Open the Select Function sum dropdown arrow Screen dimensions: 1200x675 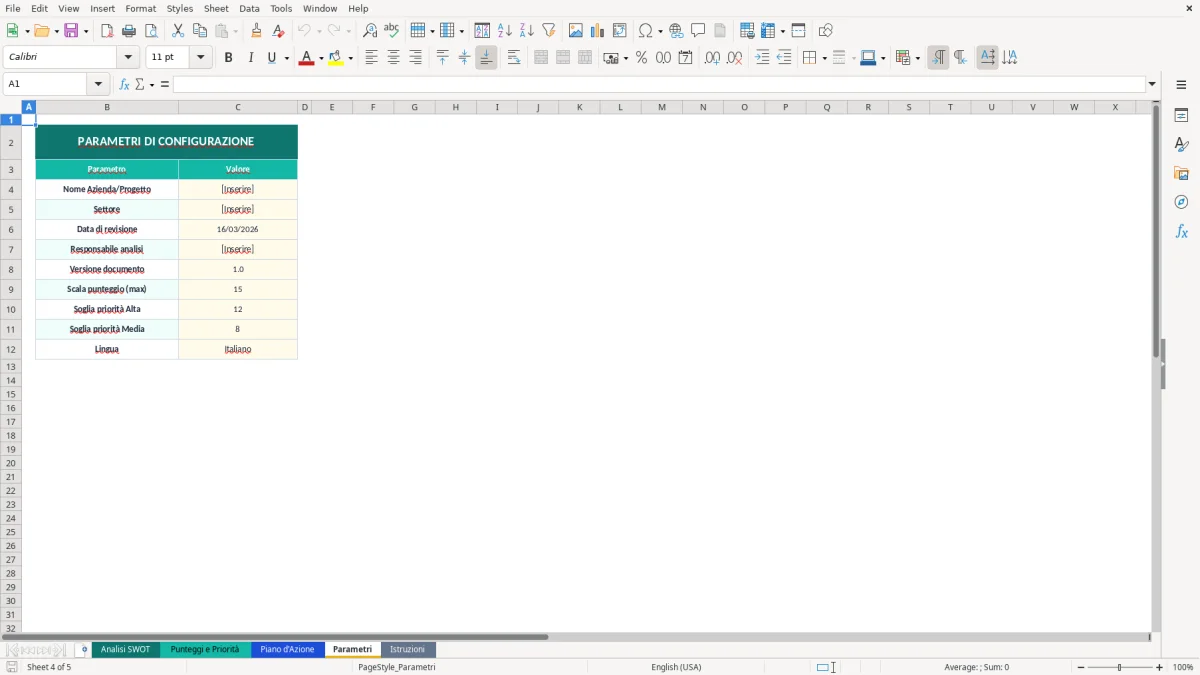[x=151, y=84]
